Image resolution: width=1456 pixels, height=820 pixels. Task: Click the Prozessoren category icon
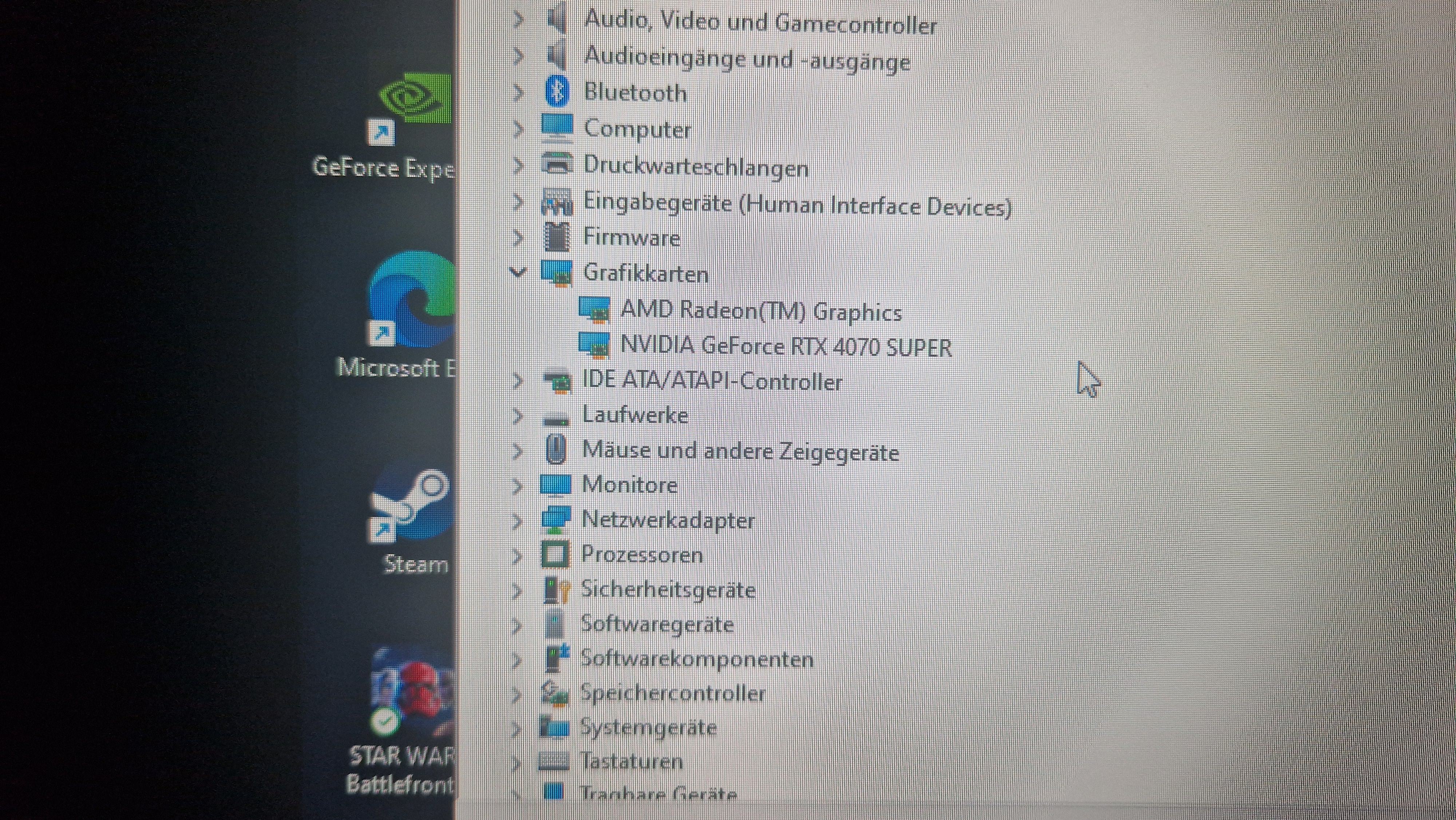point(555,554)
